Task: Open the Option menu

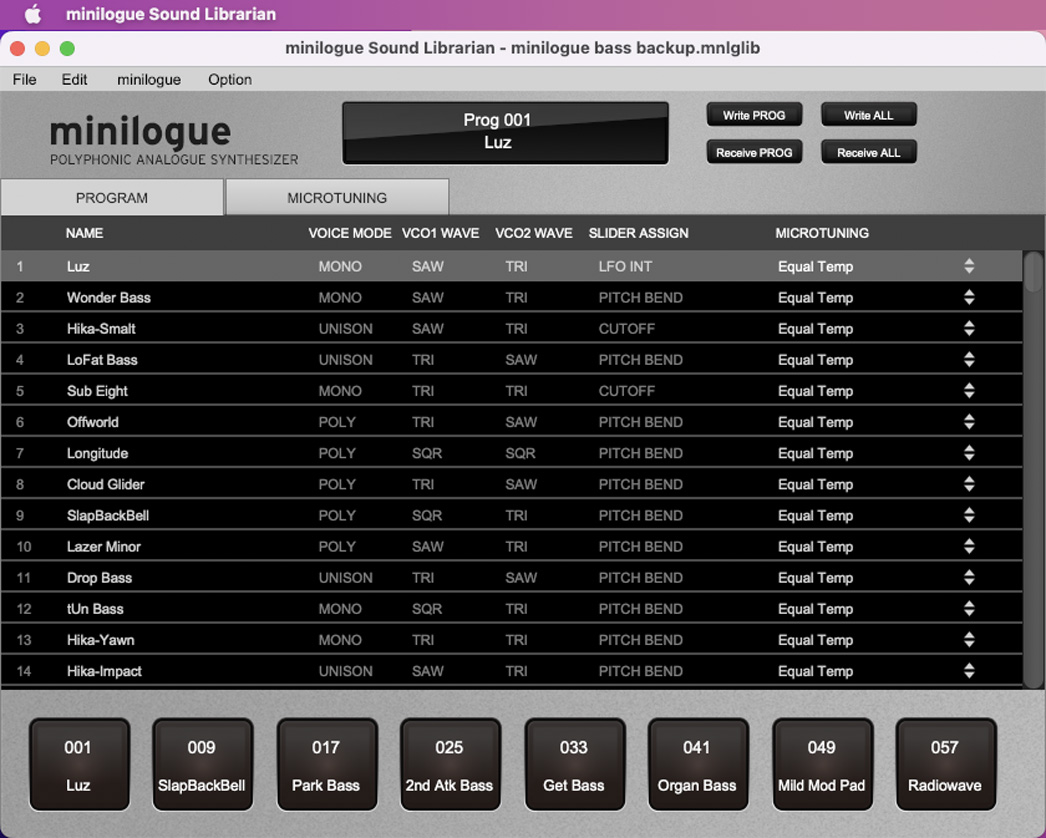Action: point(229,79)
